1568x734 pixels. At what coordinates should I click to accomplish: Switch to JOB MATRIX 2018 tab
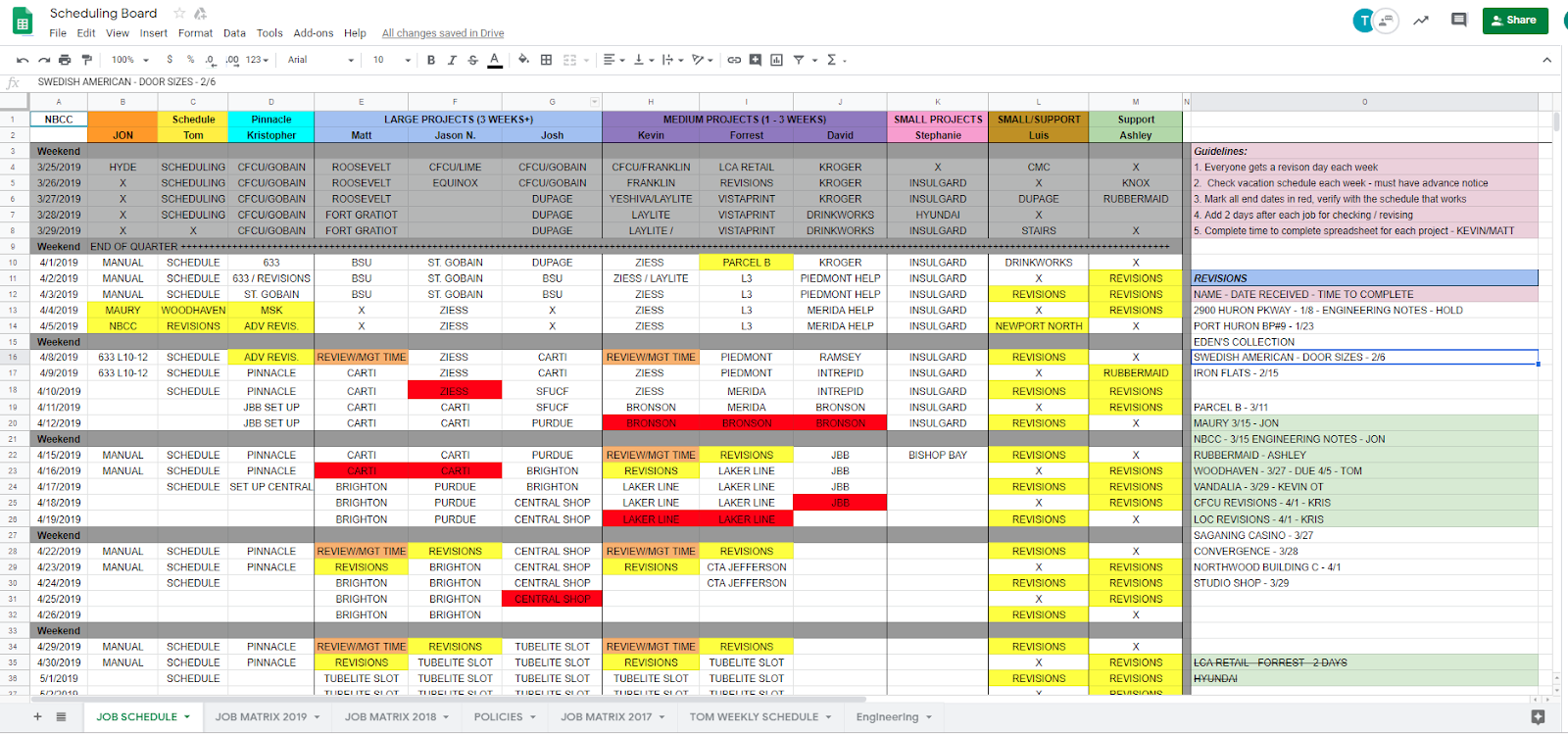click(397, 717)
